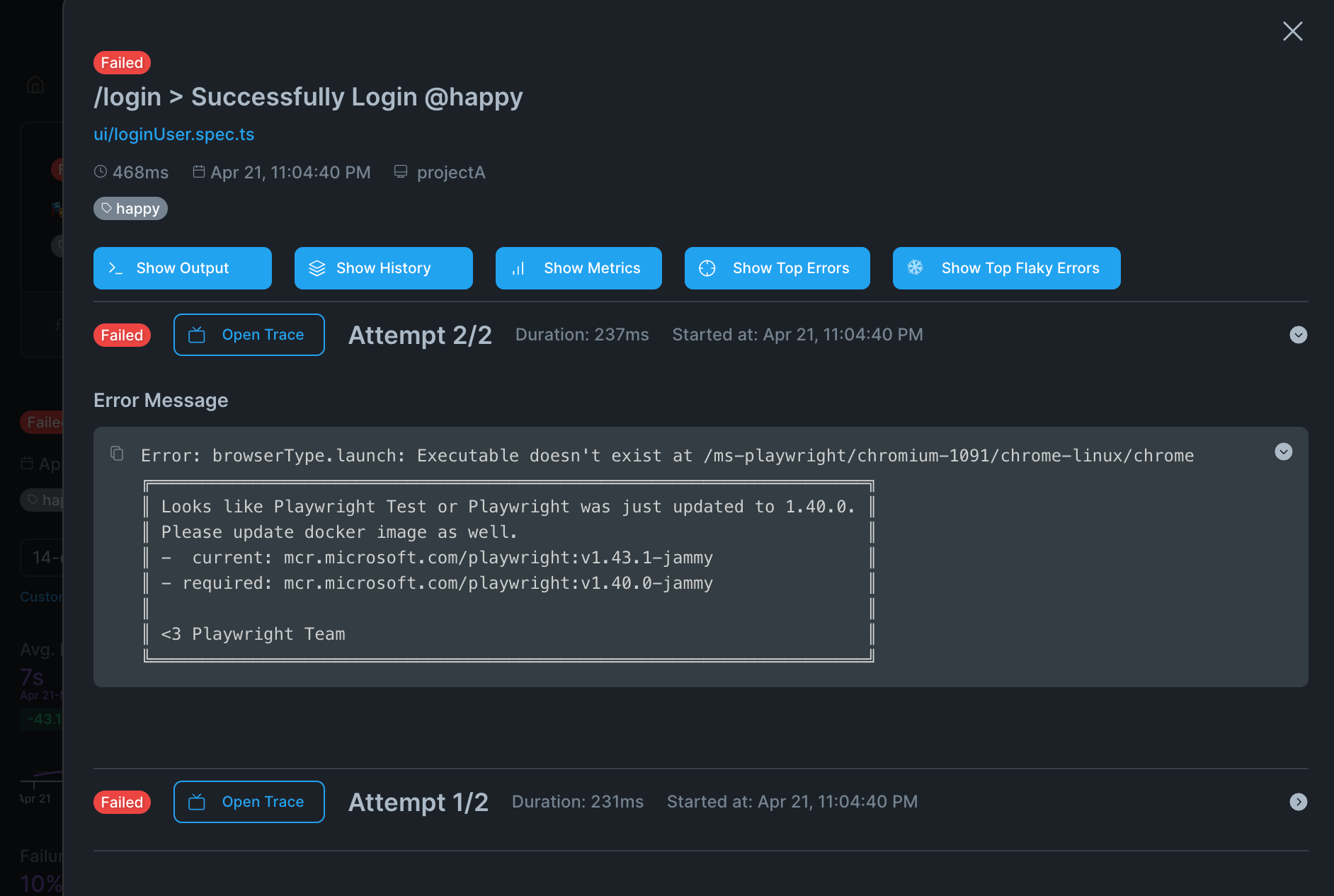
Task: Click the Duration: 237ms text
Action: [582, 335]
